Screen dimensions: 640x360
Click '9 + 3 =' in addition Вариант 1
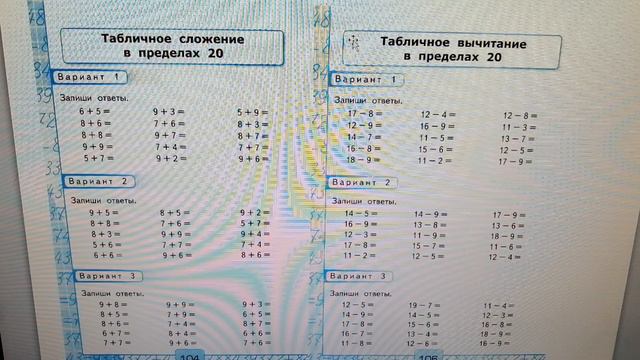tap(169, 111)
